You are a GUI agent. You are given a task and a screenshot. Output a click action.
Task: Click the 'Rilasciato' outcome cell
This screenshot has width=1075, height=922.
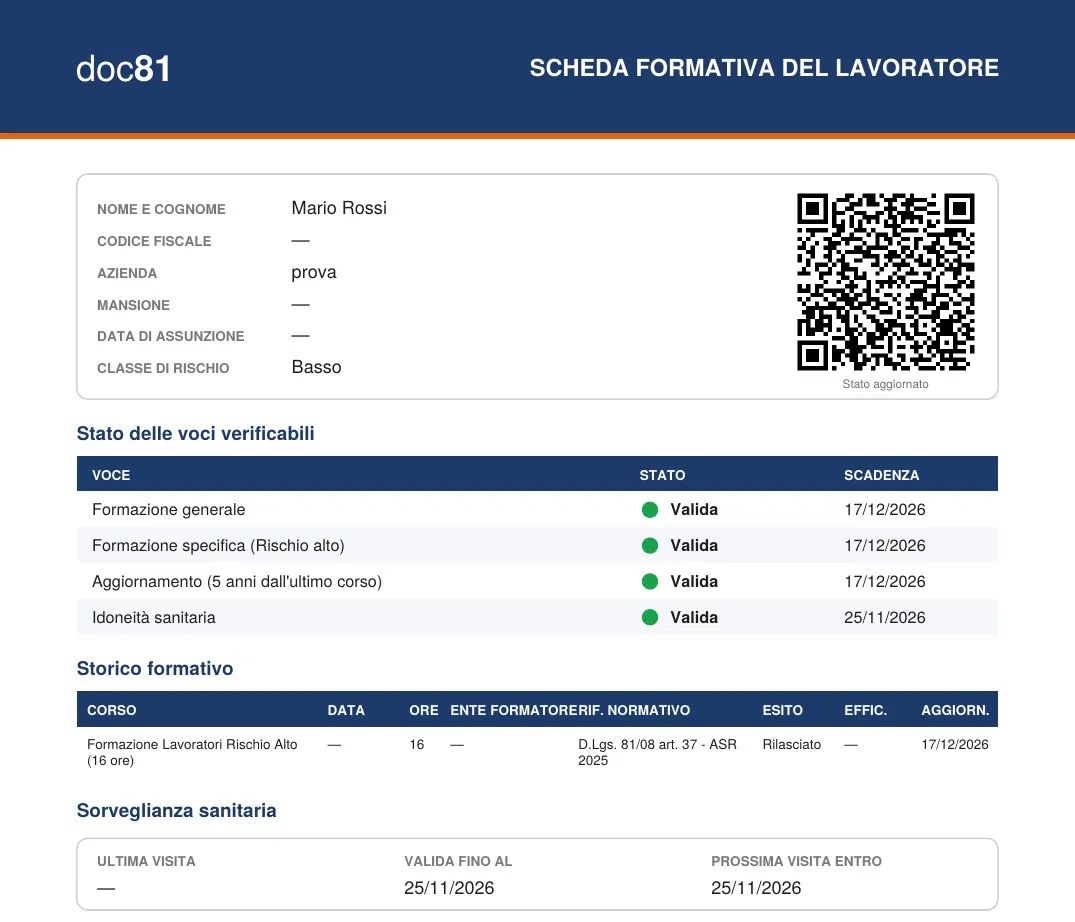click(x=791, y=744)
